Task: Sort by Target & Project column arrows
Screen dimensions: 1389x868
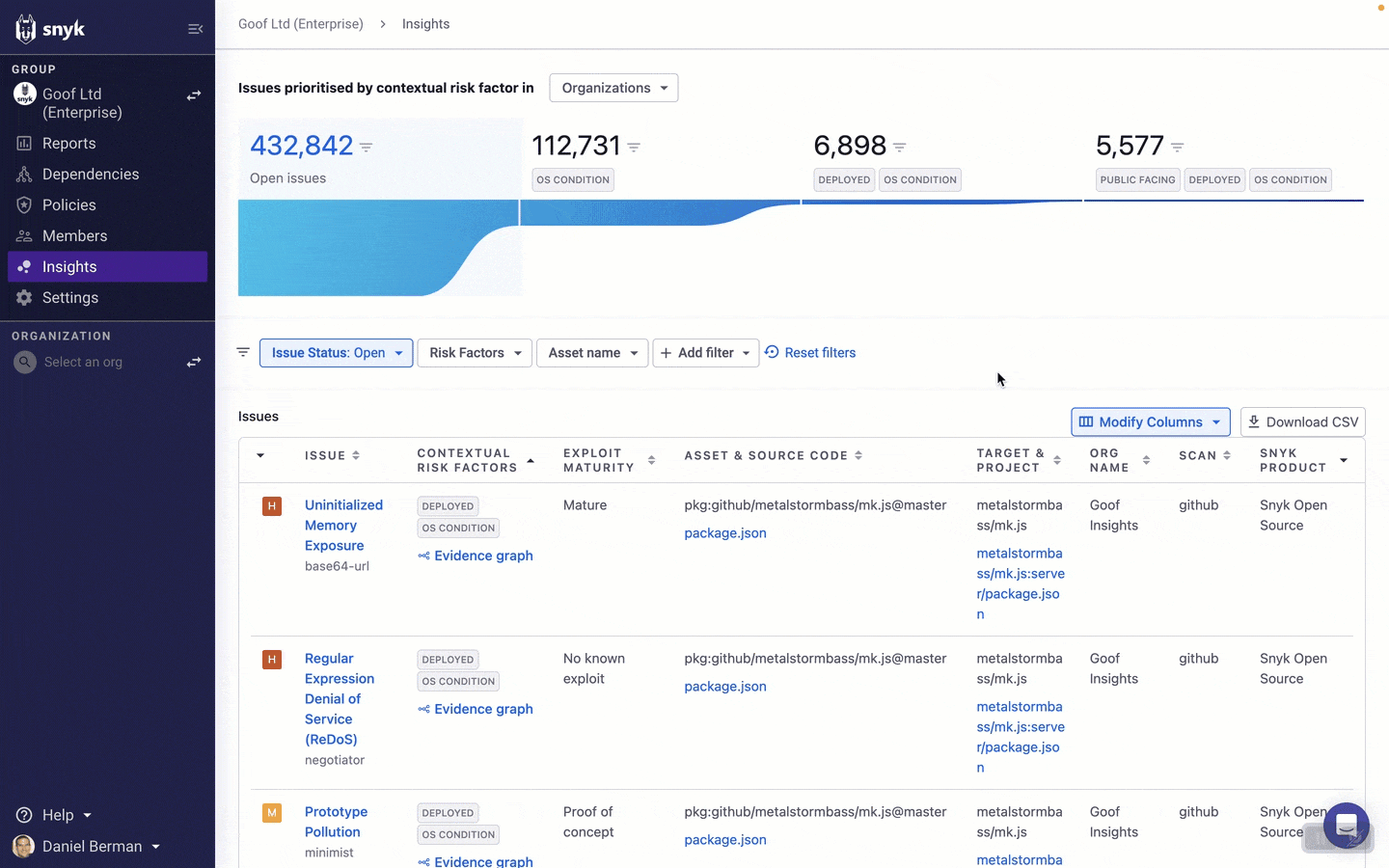Action: point(1057,460)
